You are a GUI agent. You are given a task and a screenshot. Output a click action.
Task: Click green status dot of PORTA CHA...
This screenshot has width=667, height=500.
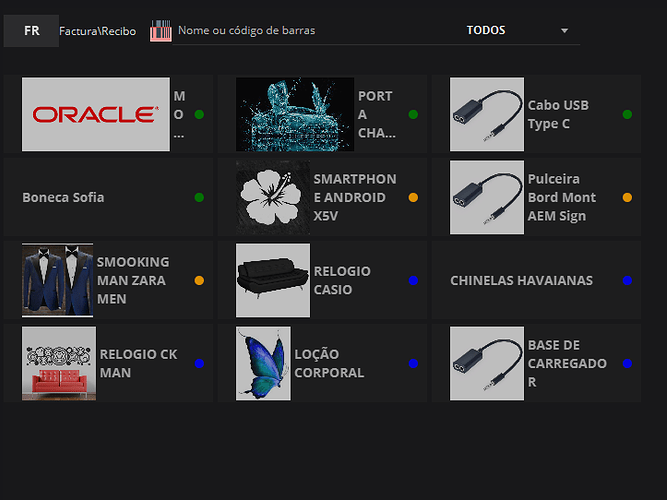(x=413, y=114)
